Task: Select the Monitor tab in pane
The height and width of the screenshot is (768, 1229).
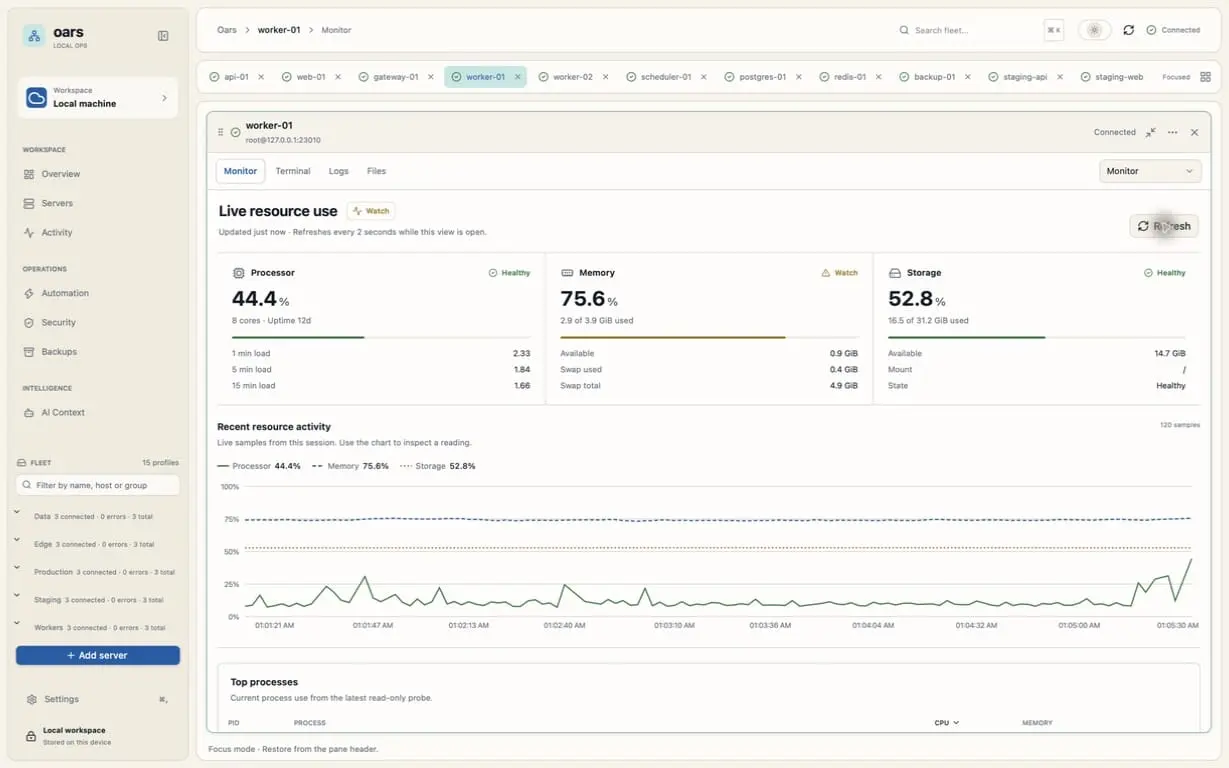Action: click(x=240, y=171)
